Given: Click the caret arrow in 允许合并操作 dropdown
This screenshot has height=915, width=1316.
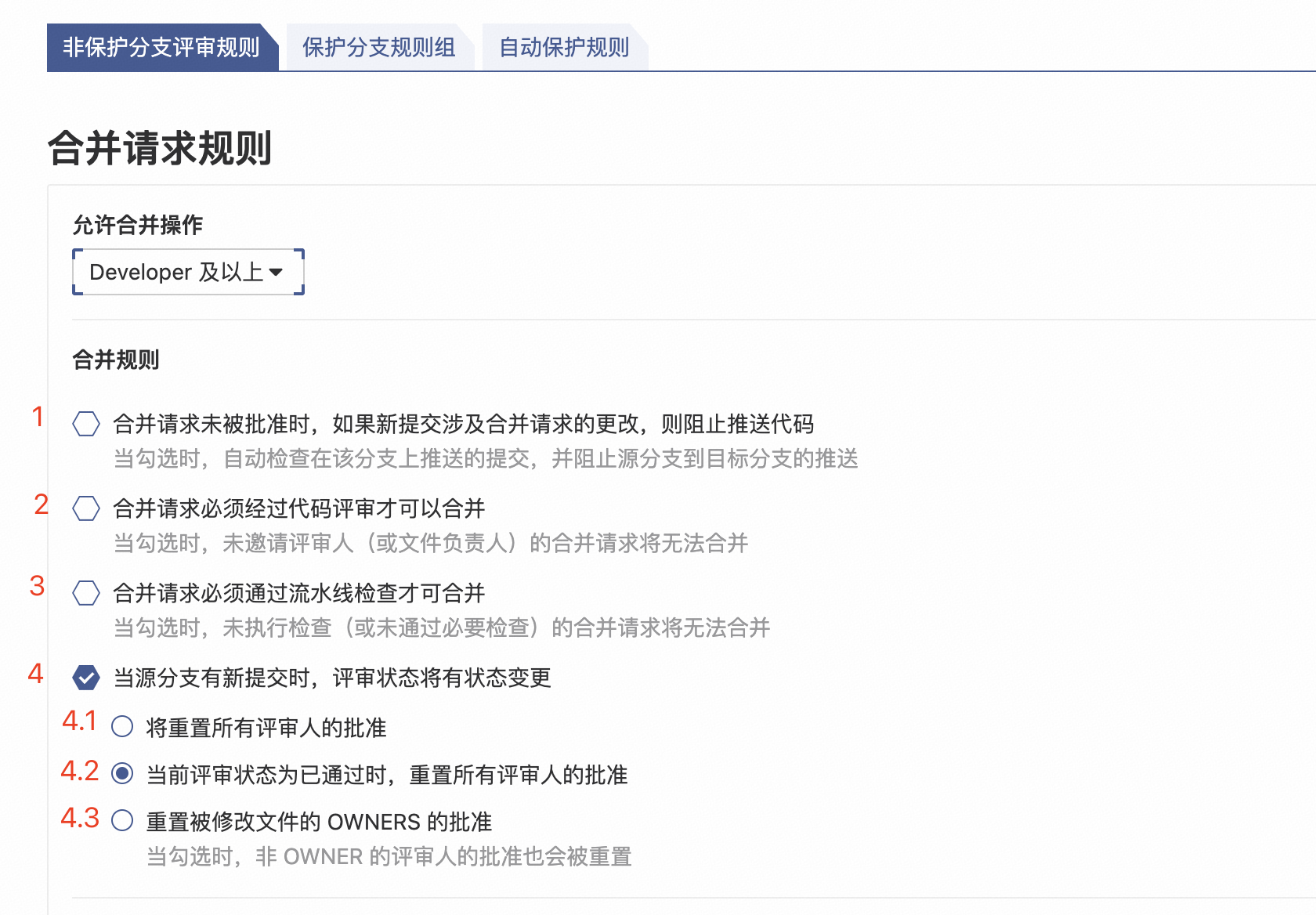Looking at the screenshot, I should [x=276, y=273].
